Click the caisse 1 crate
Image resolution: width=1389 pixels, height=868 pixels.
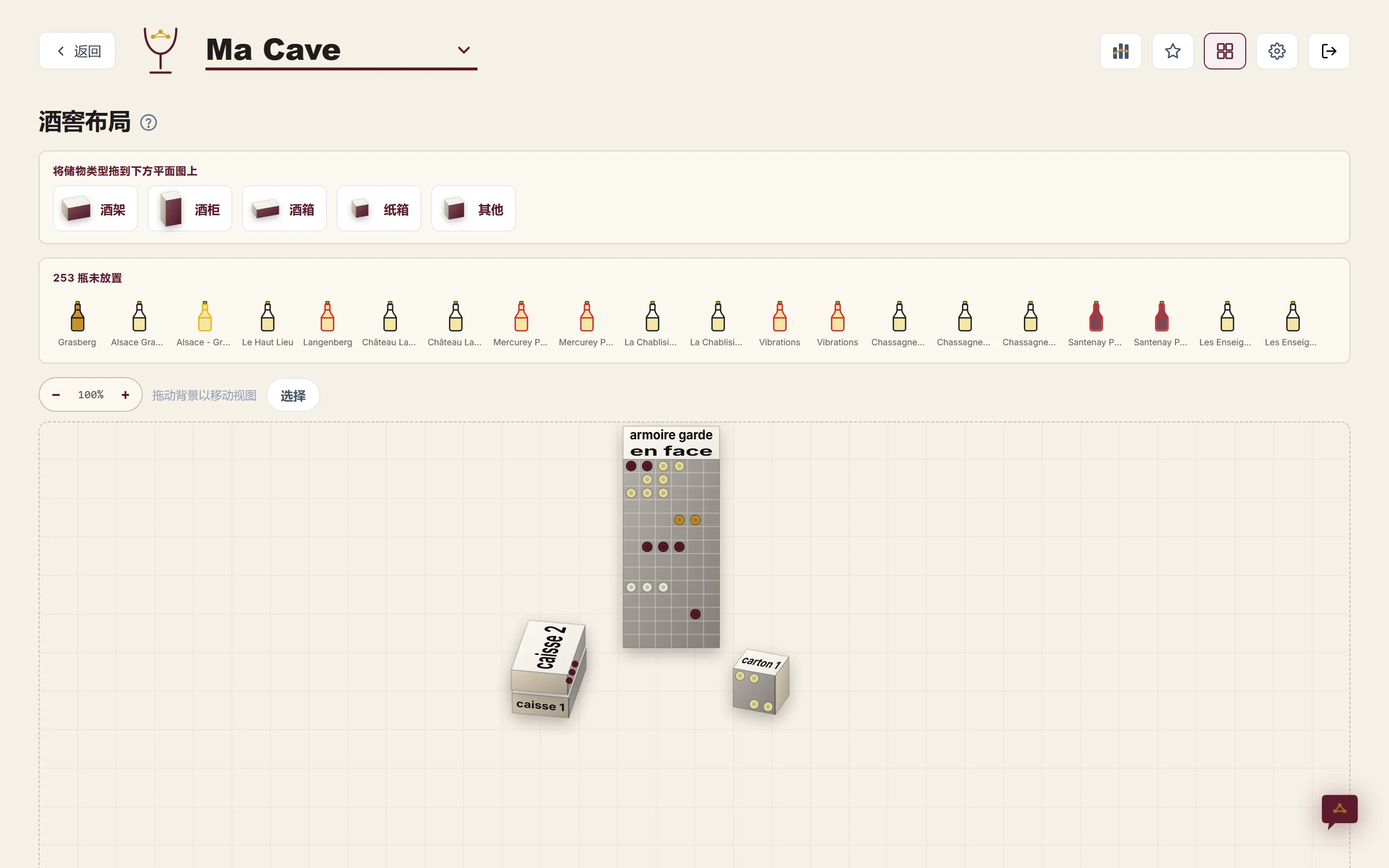[540, 705]
